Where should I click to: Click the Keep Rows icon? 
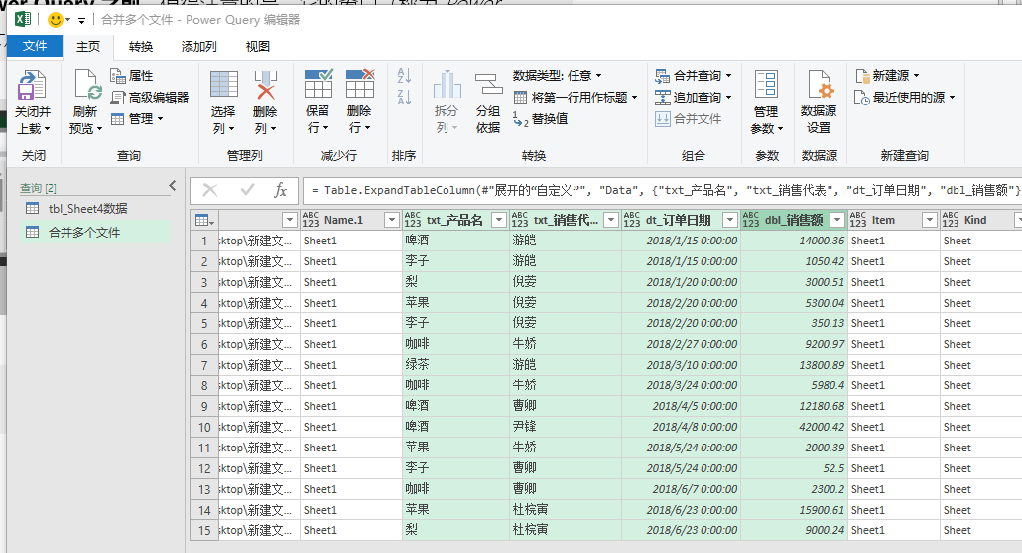pos(318,87)
